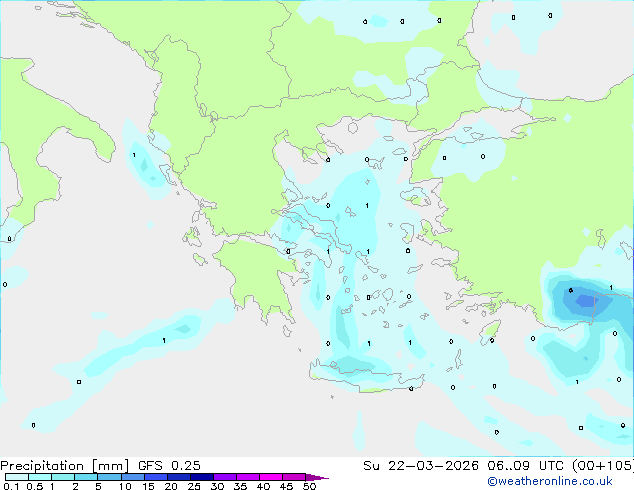Click the 25–30 mm dark navy swatch
This screenshot has width=634, height=490.
(x=202, y=477)
